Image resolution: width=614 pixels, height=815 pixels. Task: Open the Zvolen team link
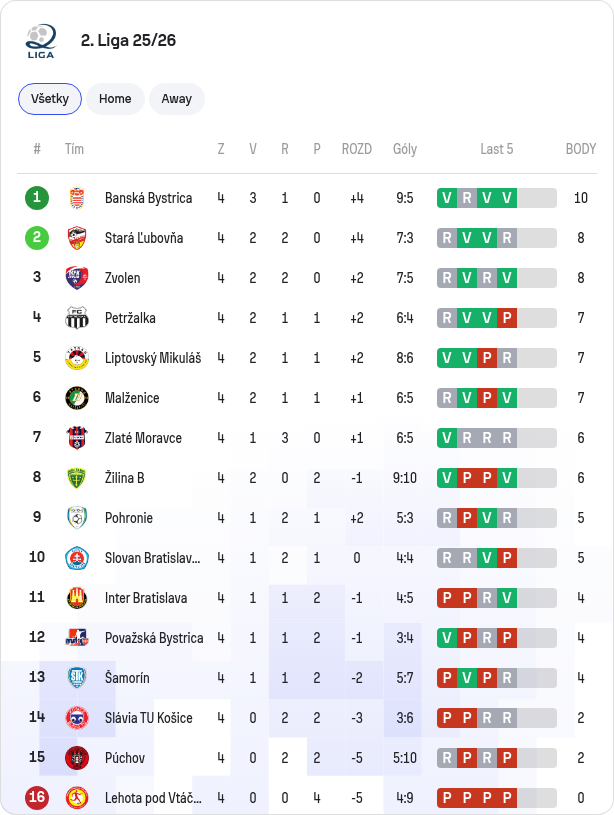(x=123, y=278)
